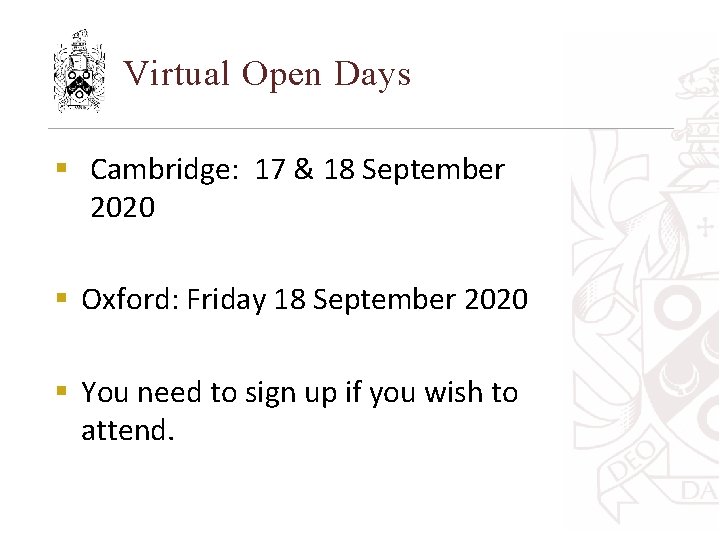
Task: Click the 'DA' lettering at the watermark's bottom
Action: pyautogui.click(x=698, y=491)
